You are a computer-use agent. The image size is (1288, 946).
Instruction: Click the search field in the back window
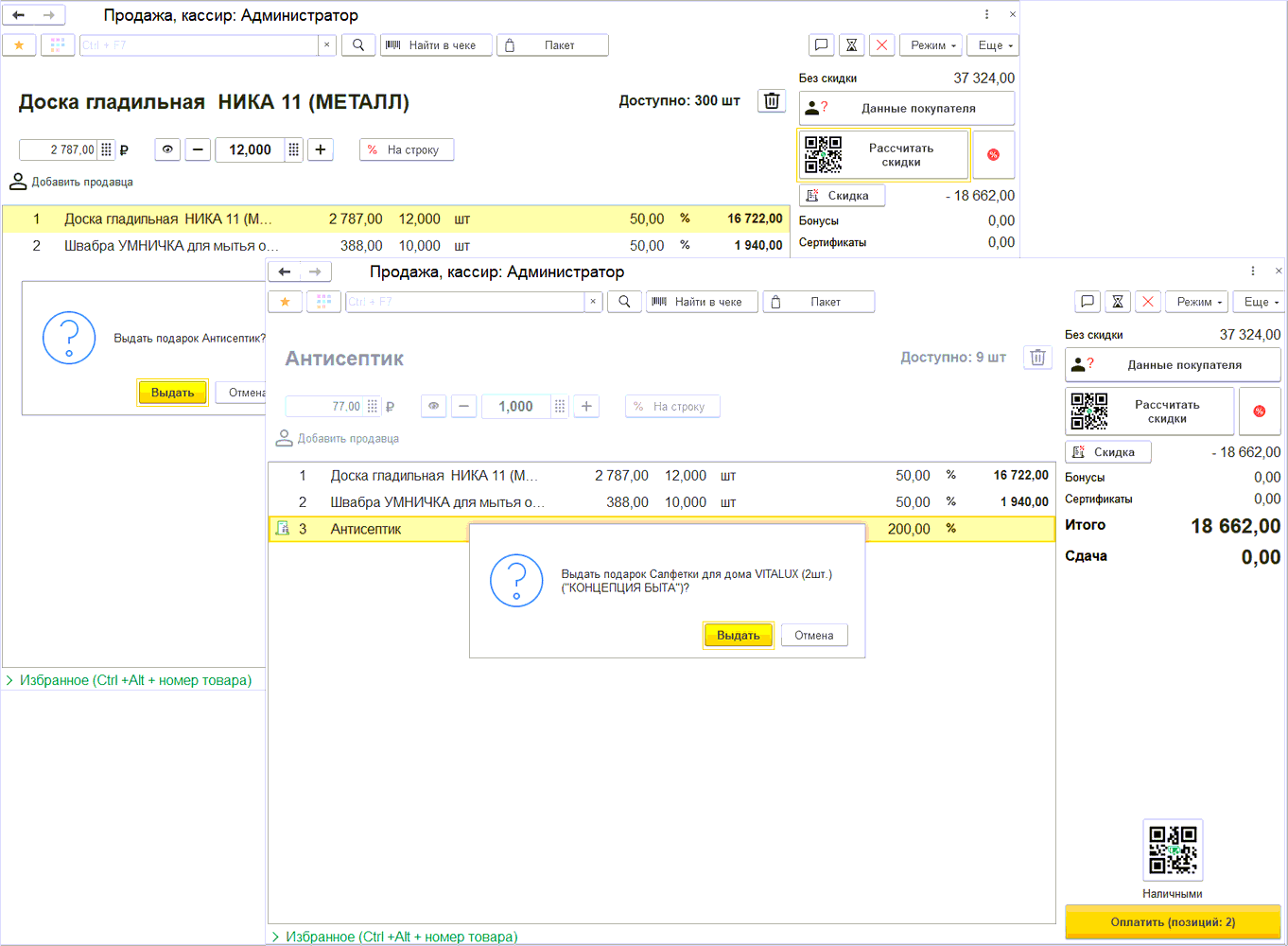click(199, 45)
